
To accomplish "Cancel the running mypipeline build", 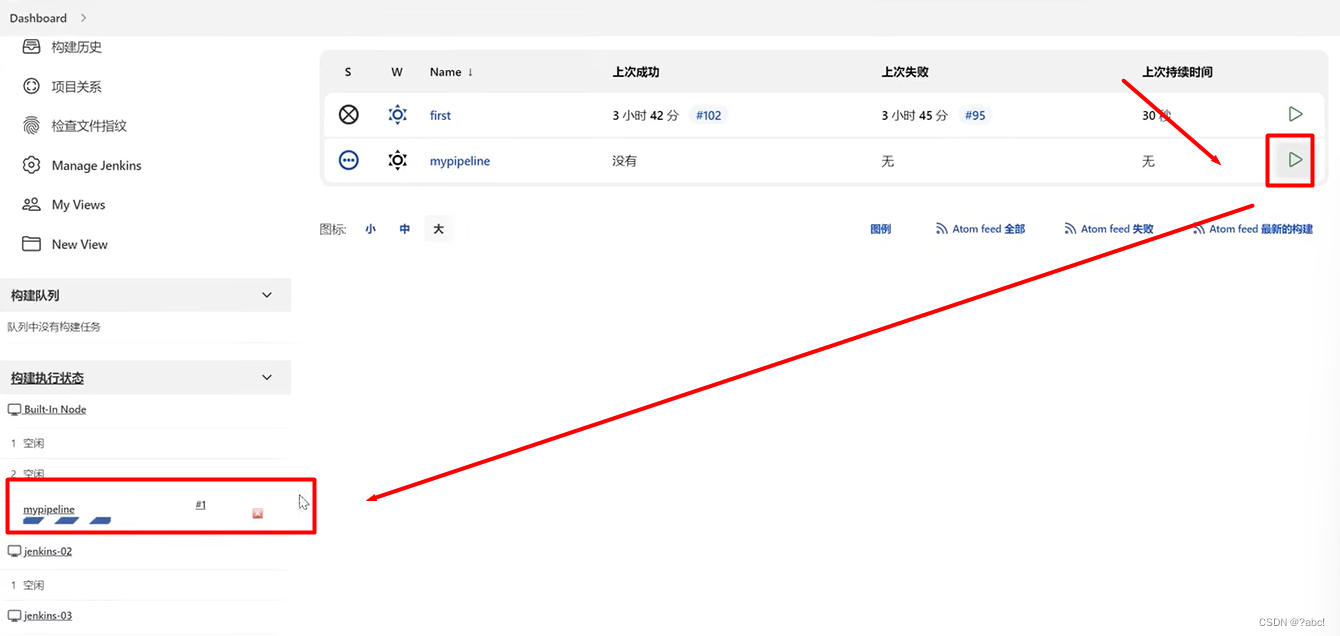I will [257, 513].
